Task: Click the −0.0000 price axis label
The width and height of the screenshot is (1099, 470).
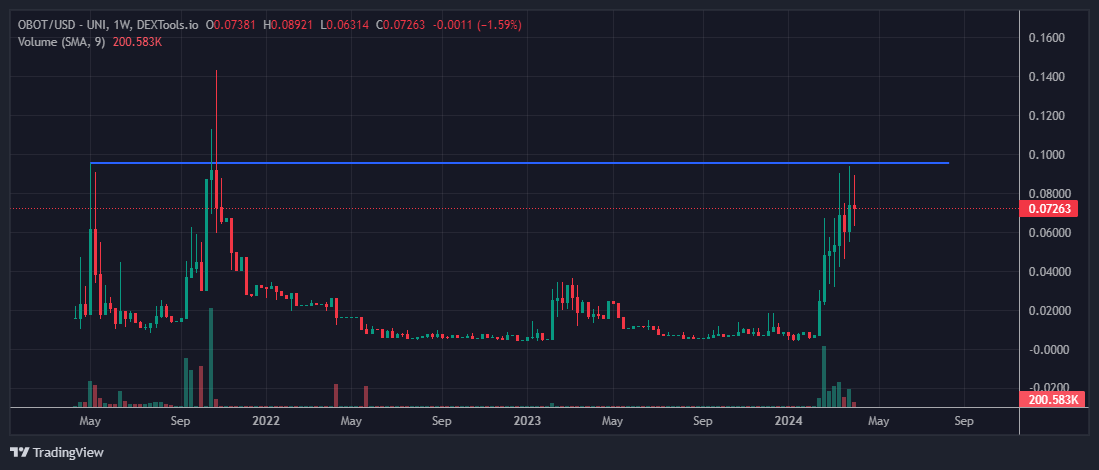Action: coord(1049,350)
